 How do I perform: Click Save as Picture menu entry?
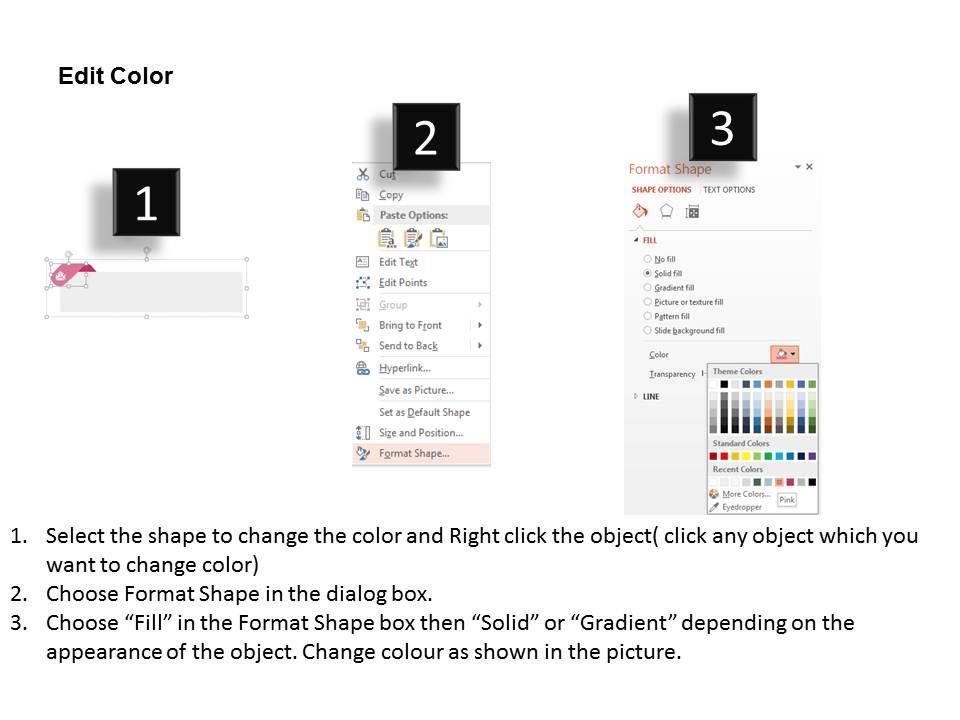(x=416, y=390)
